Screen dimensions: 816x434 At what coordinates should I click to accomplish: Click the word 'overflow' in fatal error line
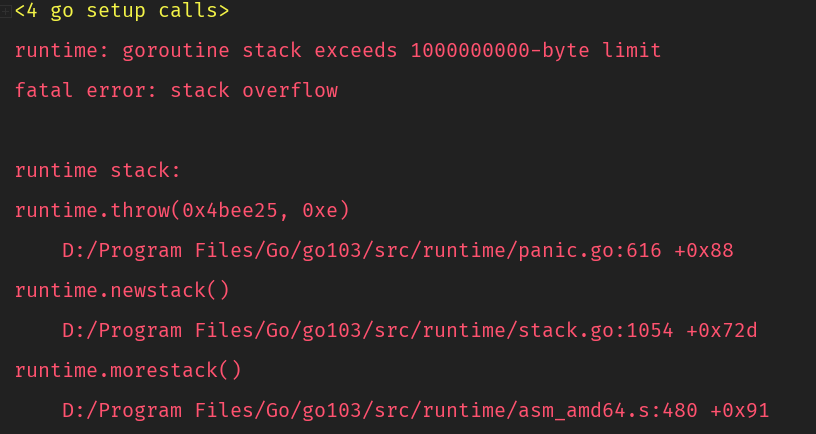[290, 91]
